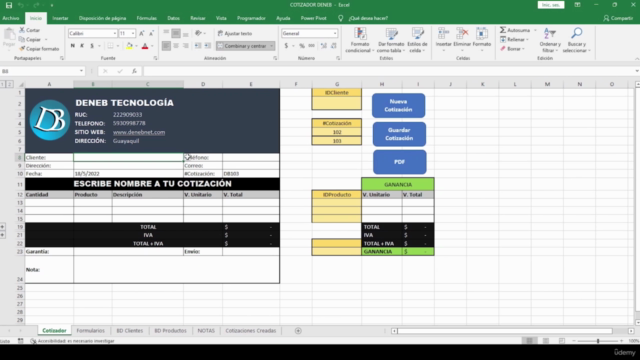Switch to the Fórmulas ribbon tab
The image size is (640, 360).
[x=147, y=18]
